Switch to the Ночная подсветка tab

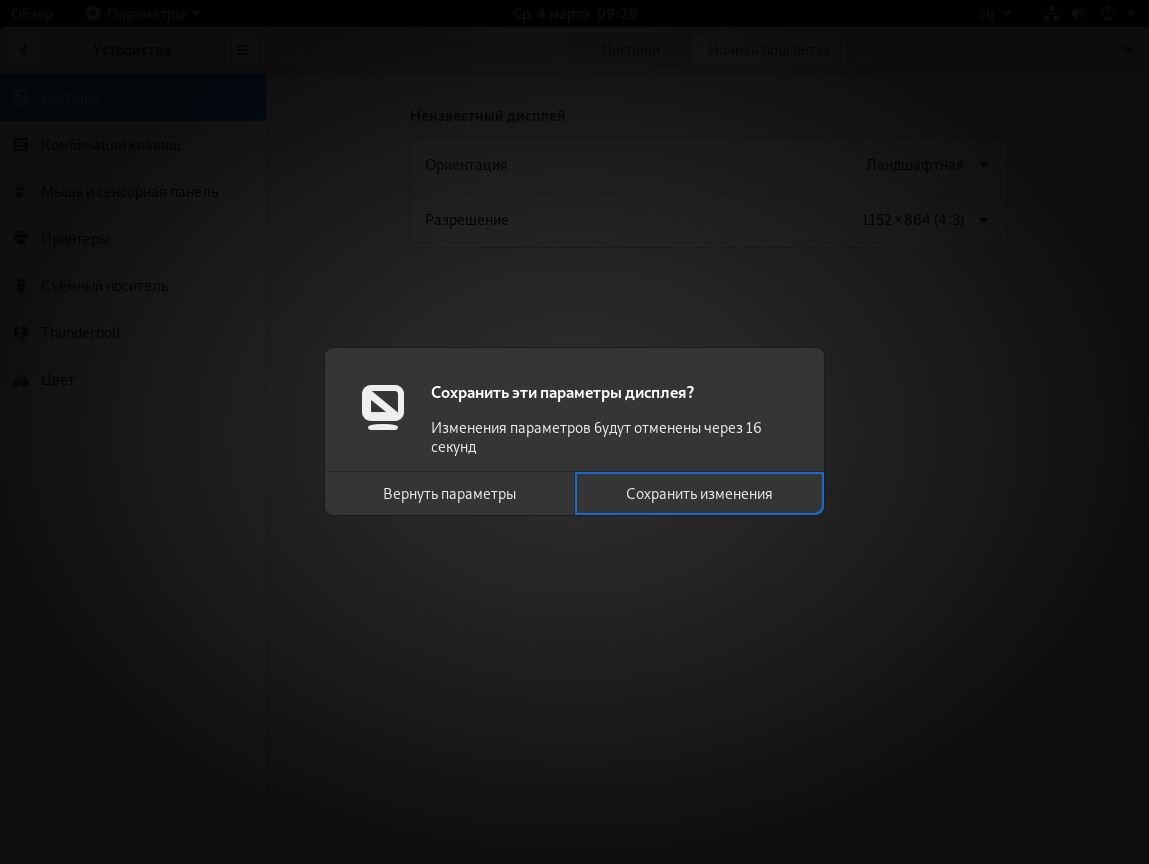click(x=768, y=49)
